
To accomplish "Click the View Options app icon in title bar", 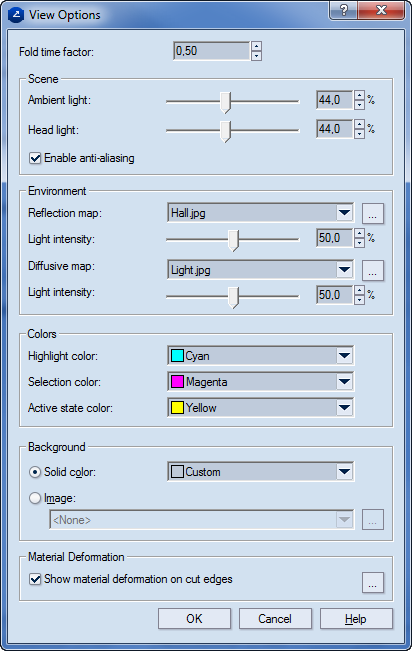I will pos(16,15).
